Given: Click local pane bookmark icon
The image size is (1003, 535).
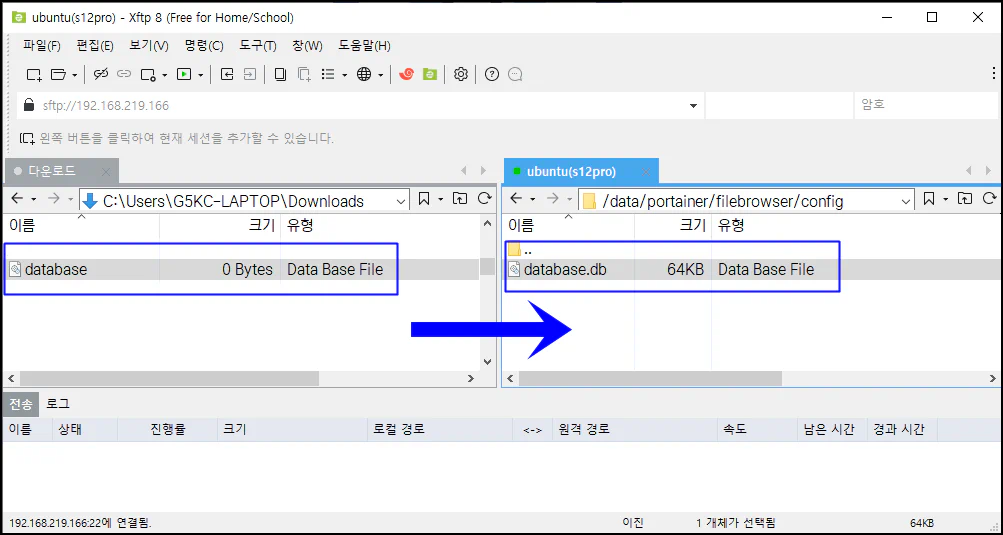Looking at the screenshot, I should tap(423, 199).
